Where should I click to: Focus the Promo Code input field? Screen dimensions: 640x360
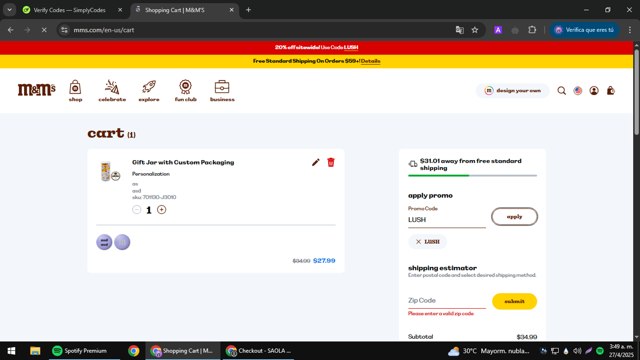(447, 220)
